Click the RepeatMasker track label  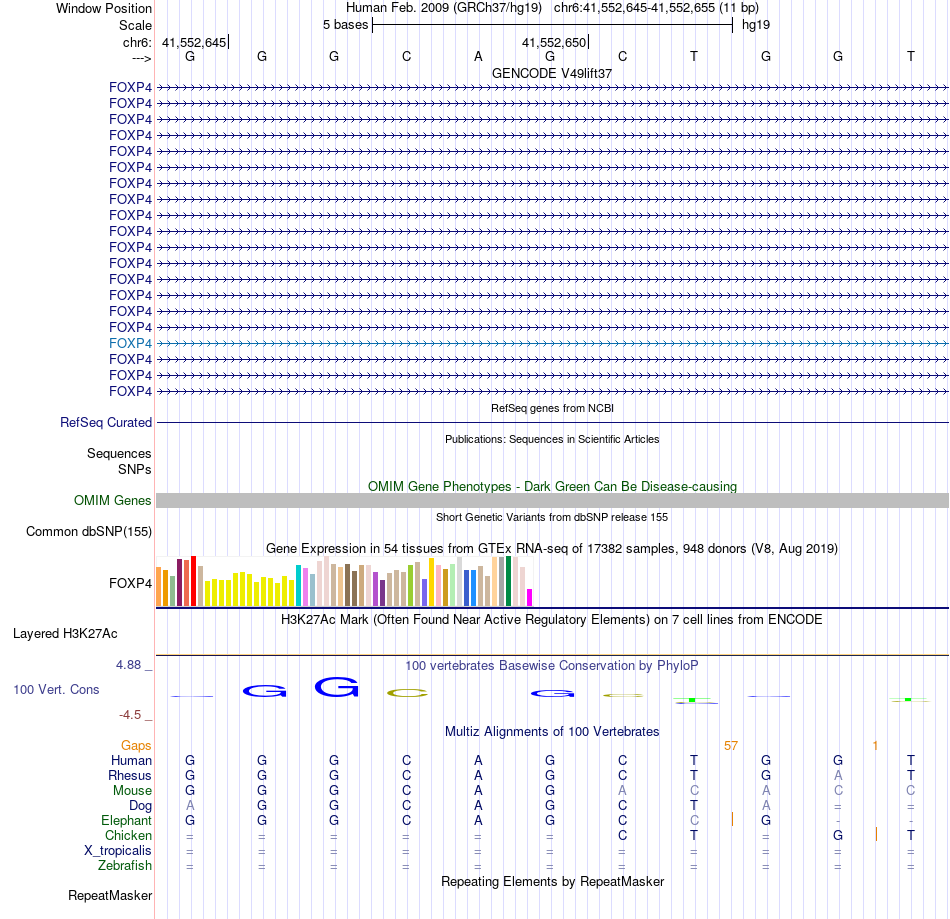[110, 895]
